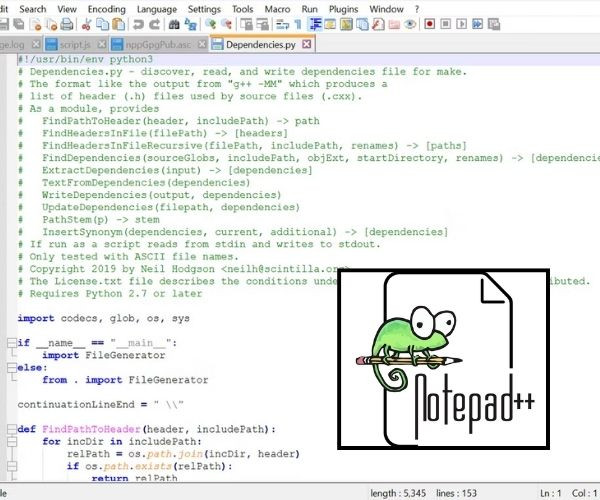Toggle file Monitoring eye icon
This screenshot has width=600, height=500.
pyautogui.click(x=410, y=24)
